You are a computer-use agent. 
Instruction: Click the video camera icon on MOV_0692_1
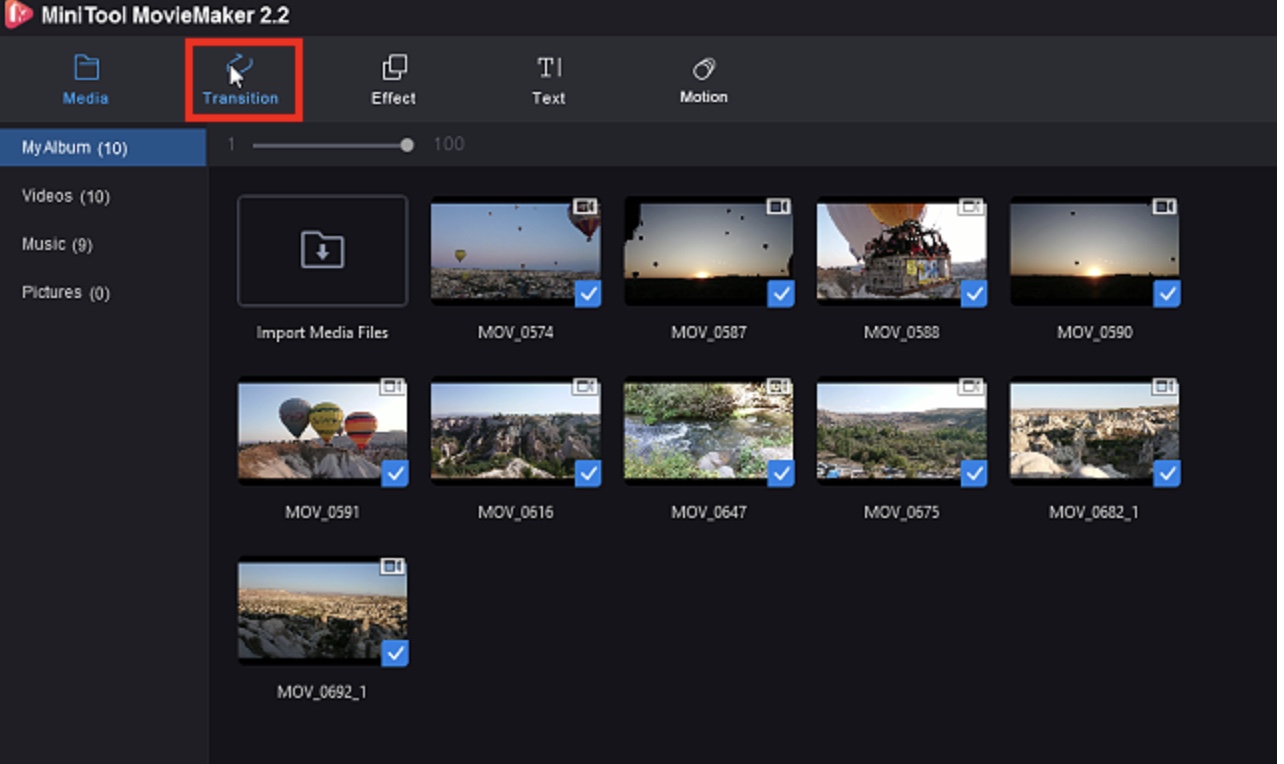pos(392,566)
